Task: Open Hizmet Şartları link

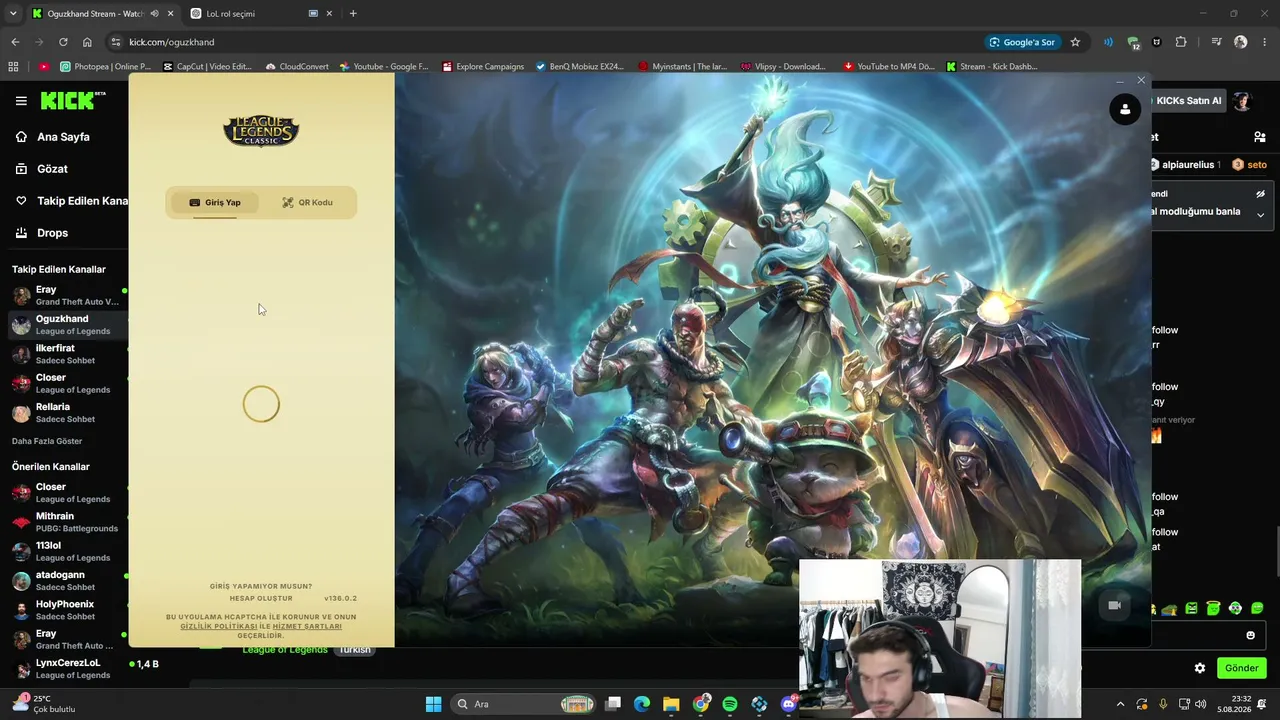Action: tap(307, 626)
